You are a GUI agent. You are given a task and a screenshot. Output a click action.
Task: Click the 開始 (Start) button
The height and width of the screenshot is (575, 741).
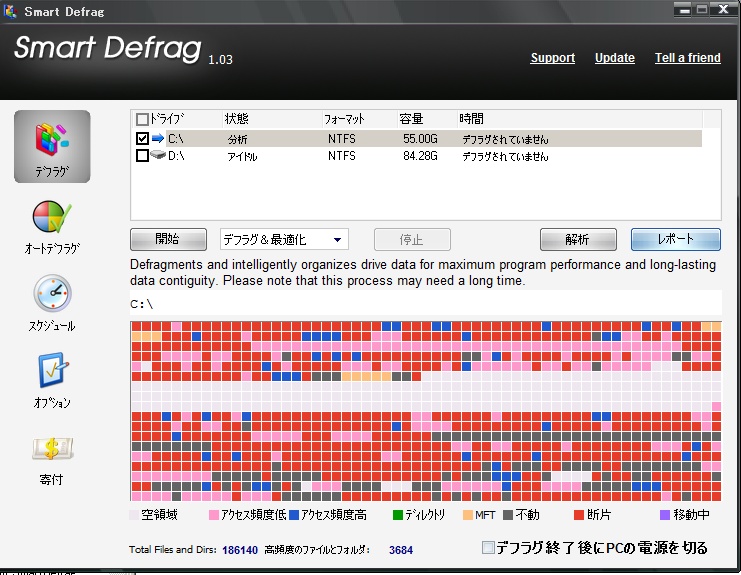click(x=168, y=239)
